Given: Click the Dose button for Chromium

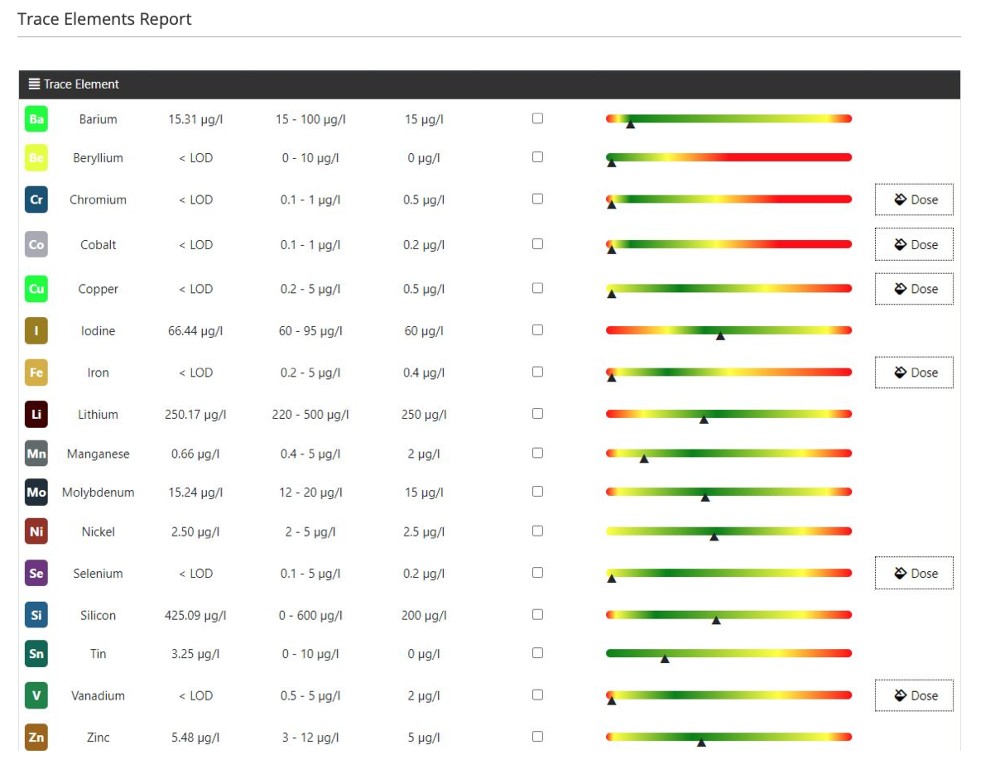Looking at the screenshot, I should 913,199.
